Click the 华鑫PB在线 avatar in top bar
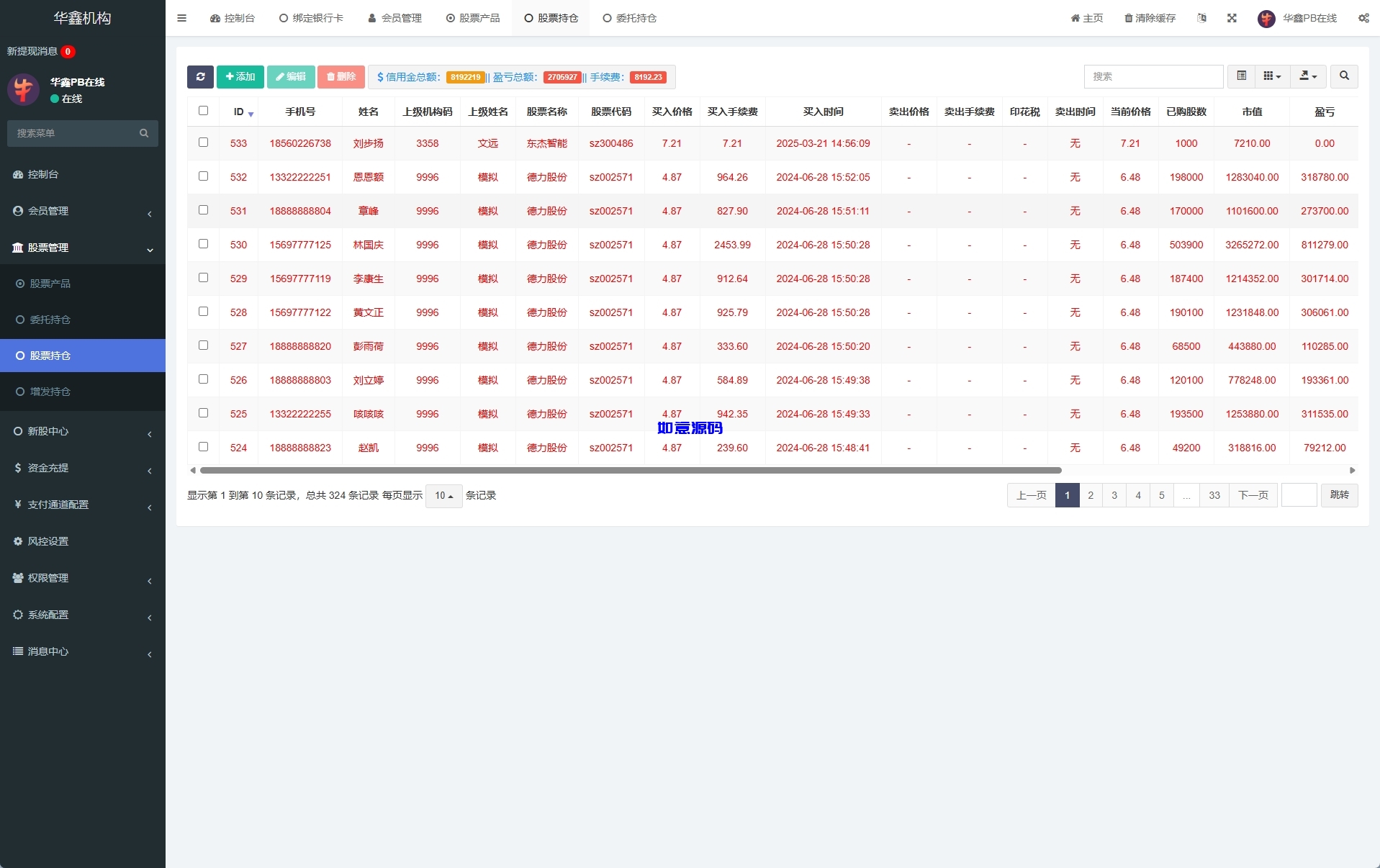This screenshot has width=1380, height=868. click(x=1266, y=19)
